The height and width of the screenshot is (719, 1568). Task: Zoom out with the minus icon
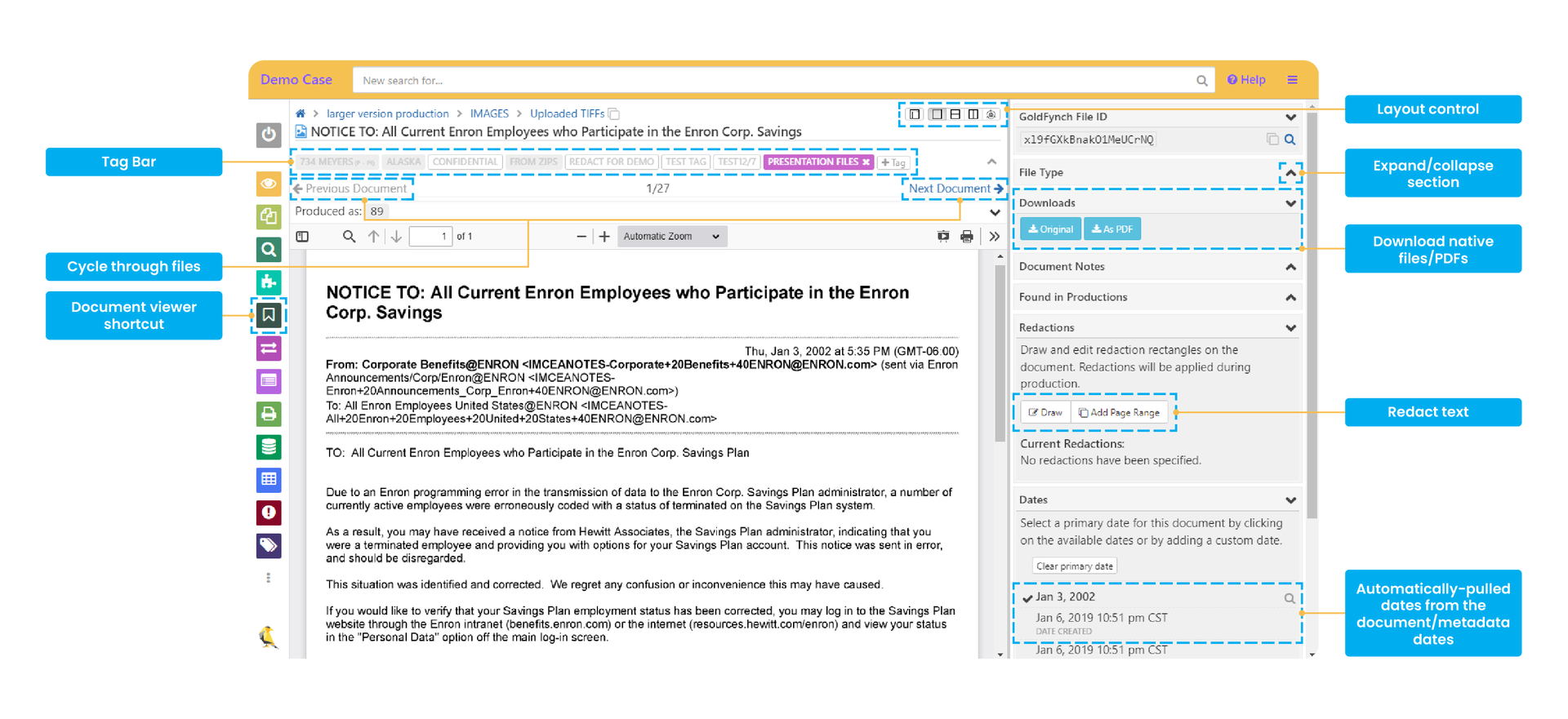(x=581, y=237)
